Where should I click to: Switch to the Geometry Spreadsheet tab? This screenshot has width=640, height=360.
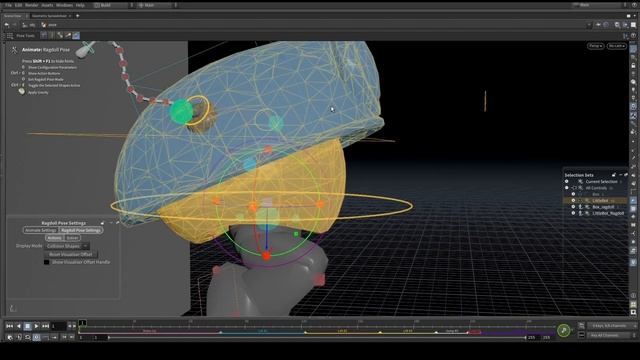49,16
